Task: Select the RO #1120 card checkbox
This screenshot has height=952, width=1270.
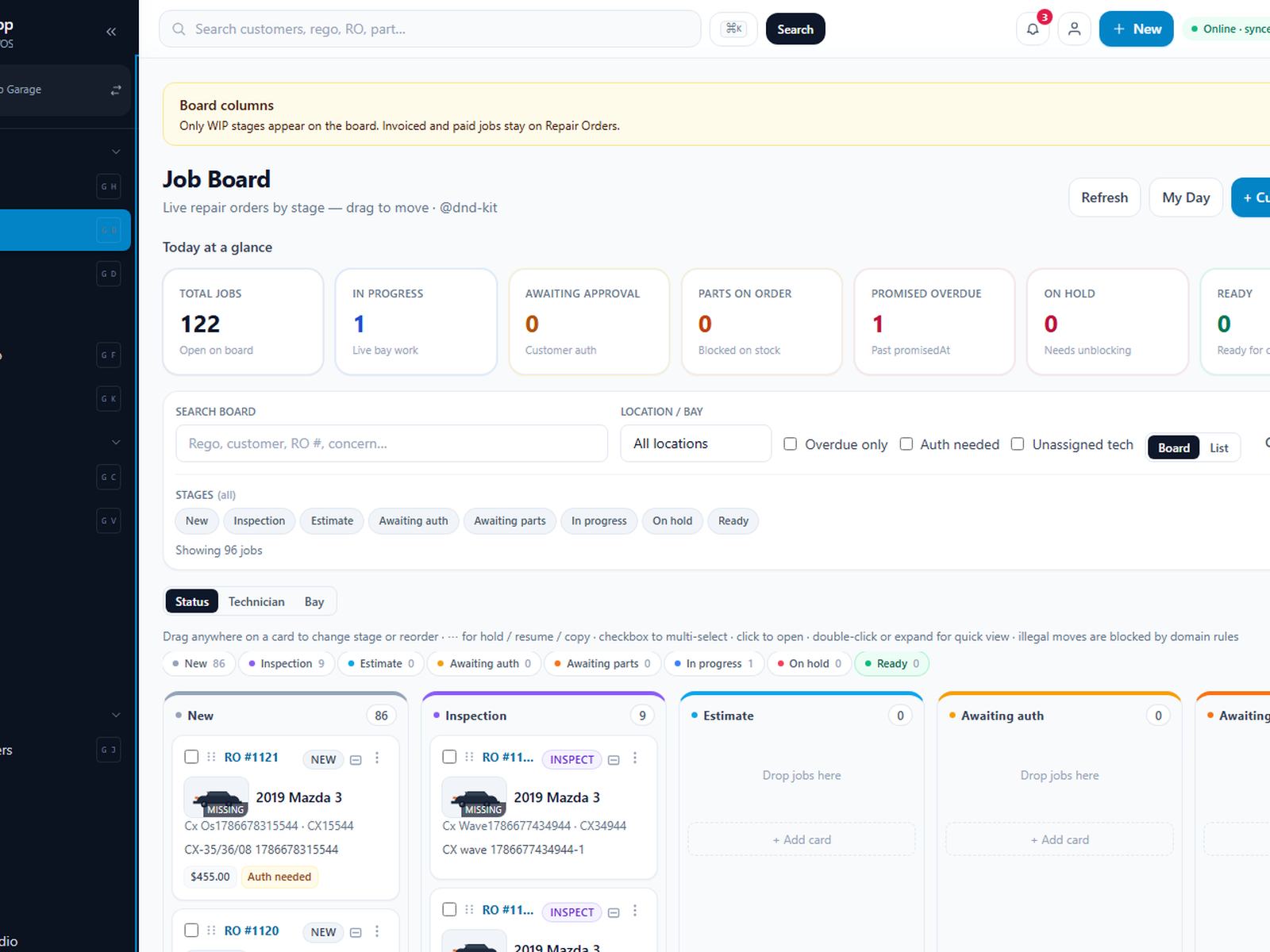Action: (x=191, y=930)
